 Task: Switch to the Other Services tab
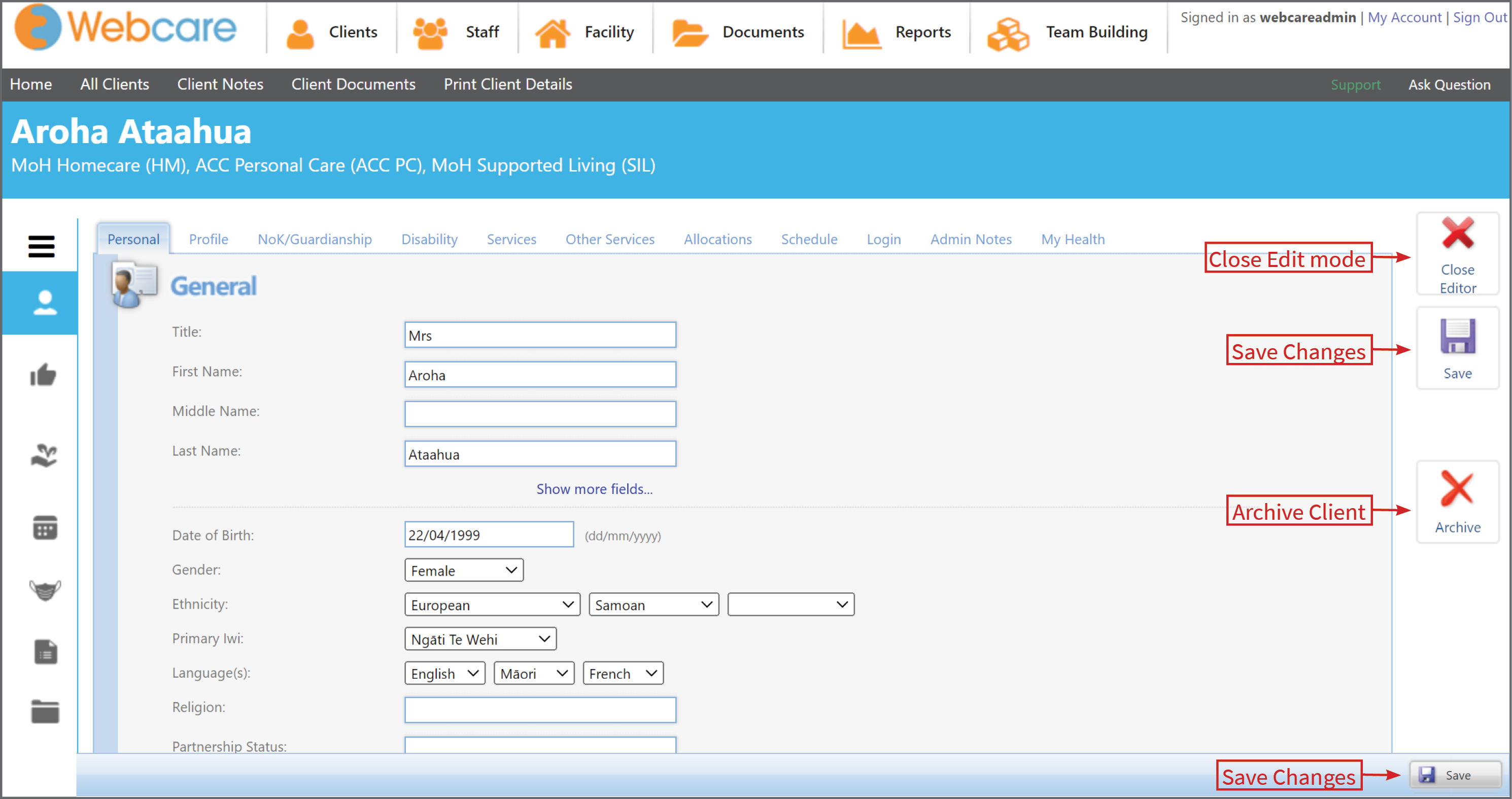pos(610,239)
